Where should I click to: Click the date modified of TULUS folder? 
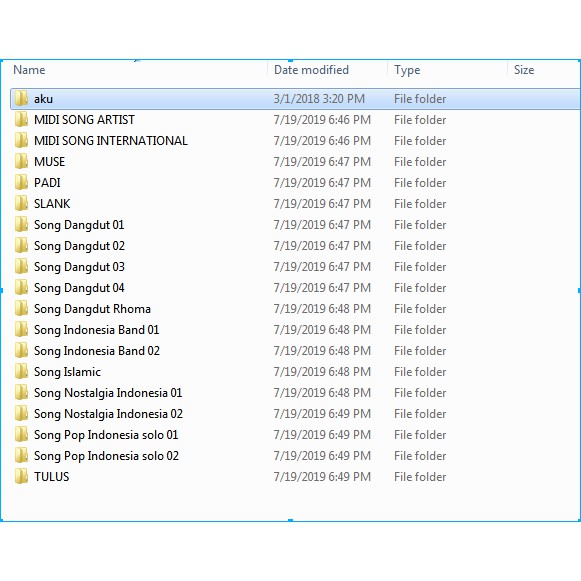tap(322, 477)
